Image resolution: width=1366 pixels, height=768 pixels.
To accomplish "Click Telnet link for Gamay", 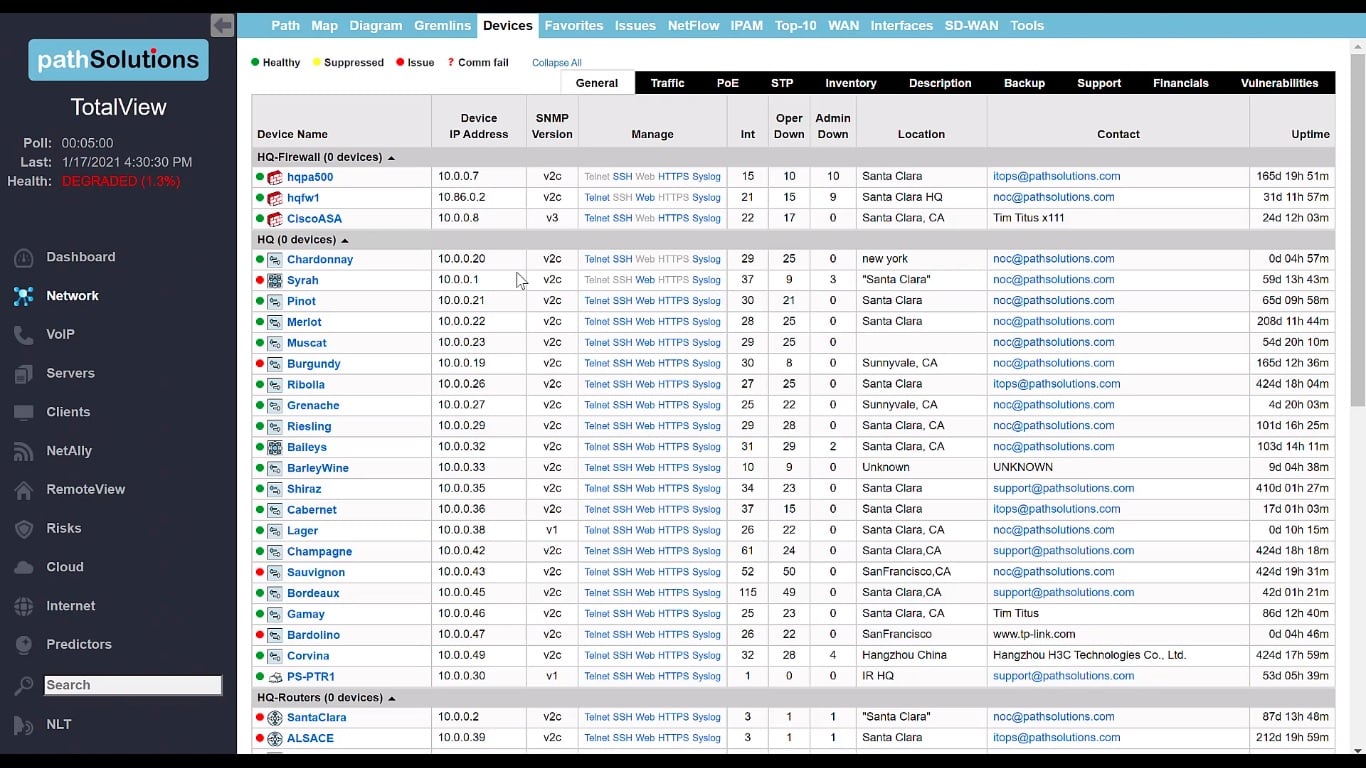I will (597, 614).
